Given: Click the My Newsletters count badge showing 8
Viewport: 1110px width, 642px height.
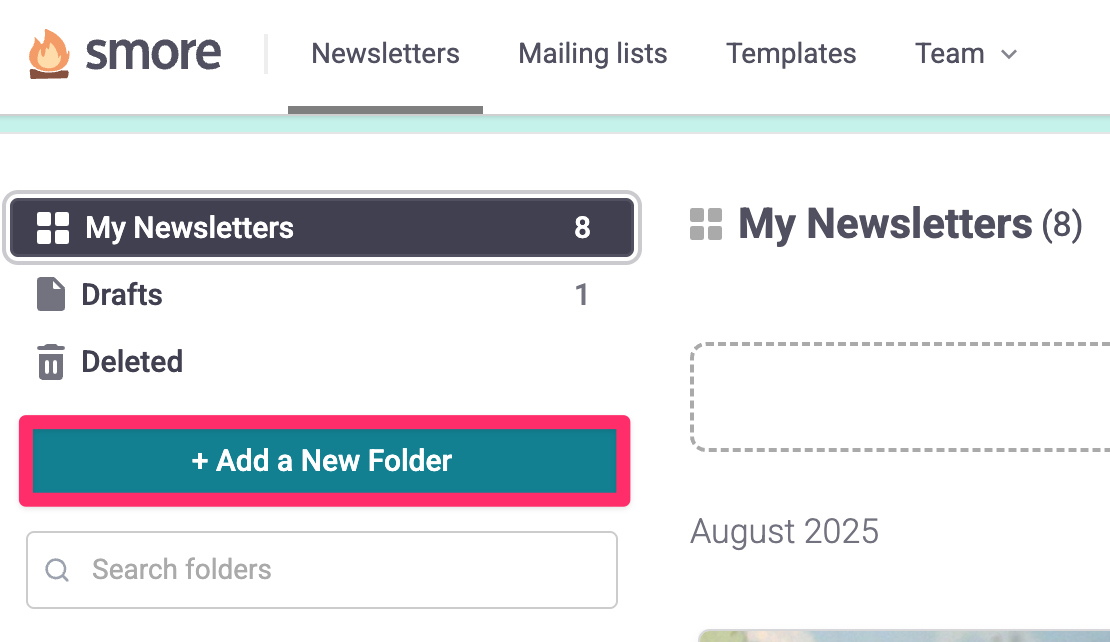Looking at the screenshot, I should tap(582, 228).
